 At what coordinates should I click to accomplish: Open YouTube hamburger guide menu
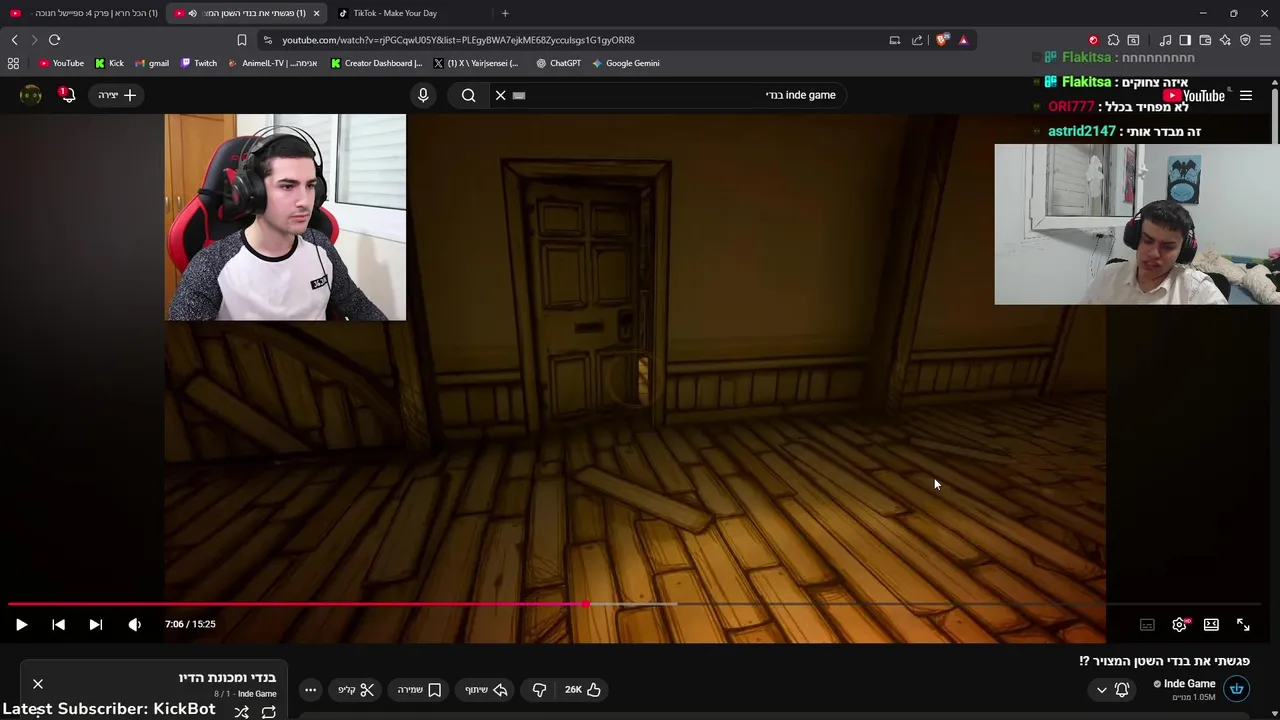coord(1246,96)
